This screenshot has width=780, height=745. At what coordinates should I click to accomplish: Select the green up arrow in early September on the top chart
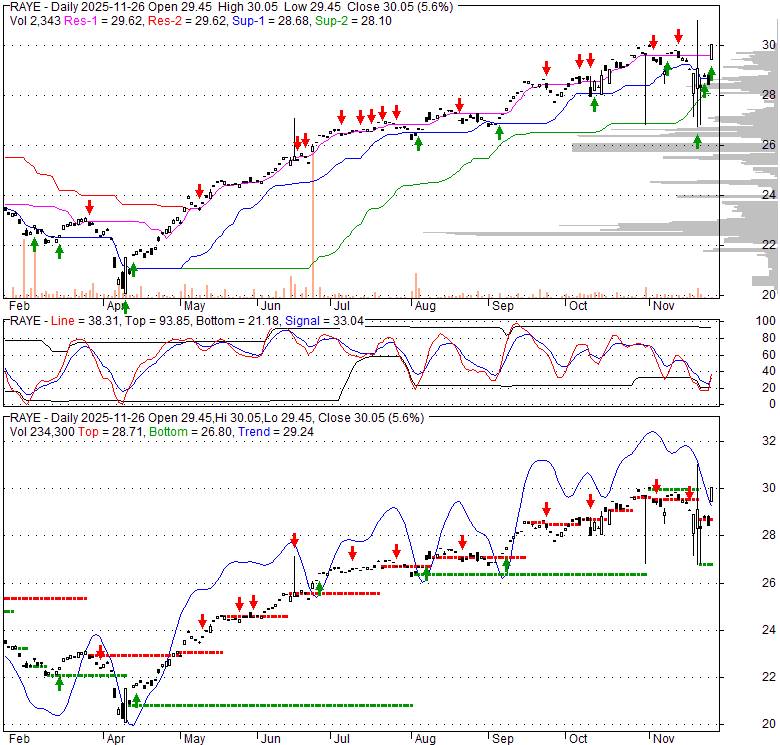[x=499, y=133]
